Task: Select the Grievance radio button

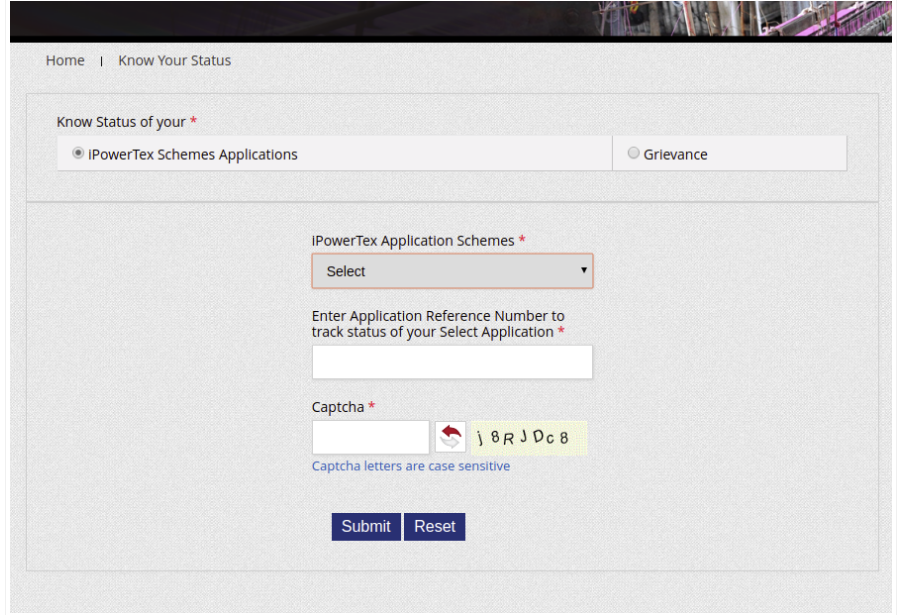Action: point(633,154)
